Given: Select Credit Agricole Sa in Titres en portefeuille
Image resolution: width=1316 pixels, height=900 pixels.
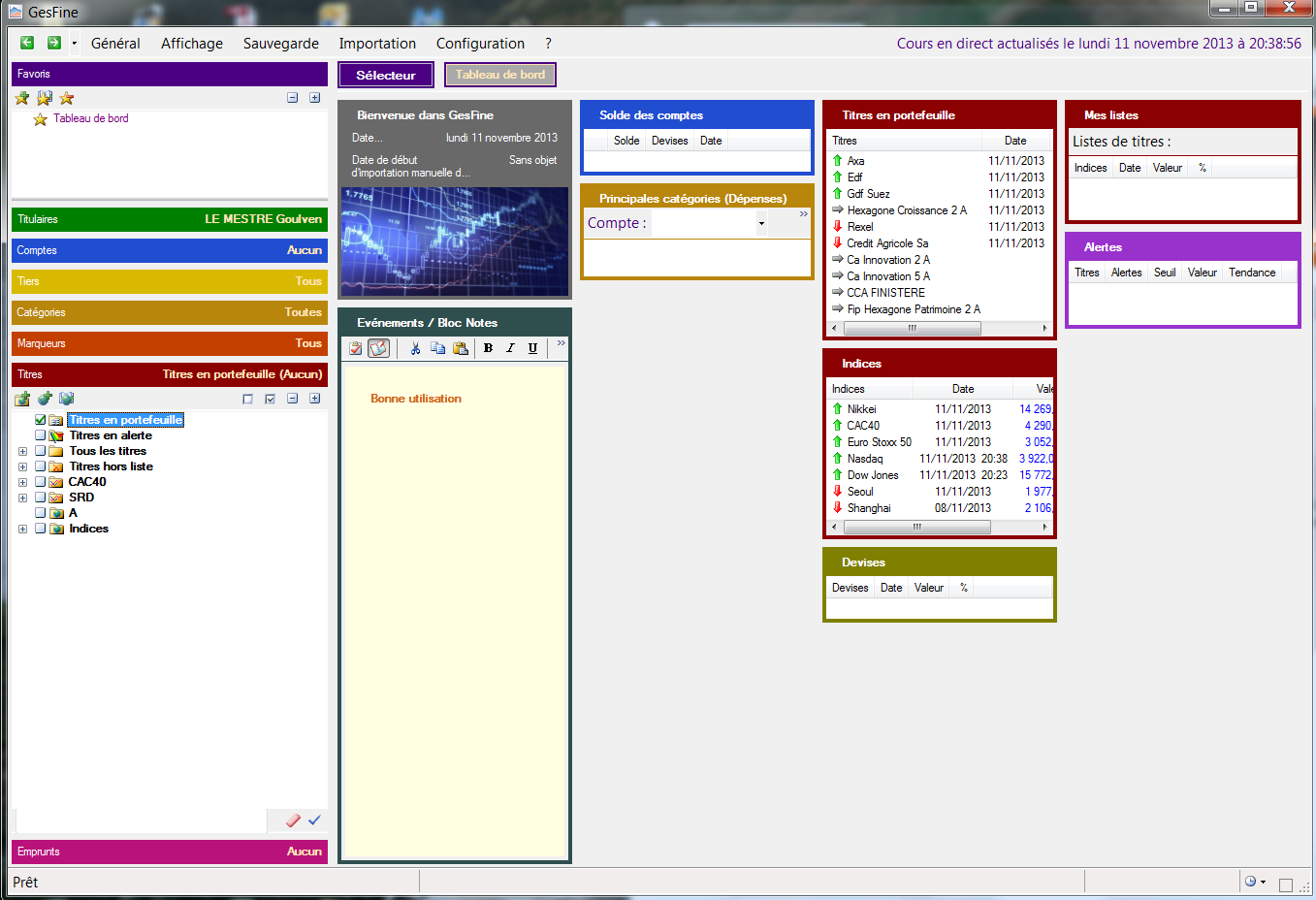Looking at the screenshot, I should (886, 243).
